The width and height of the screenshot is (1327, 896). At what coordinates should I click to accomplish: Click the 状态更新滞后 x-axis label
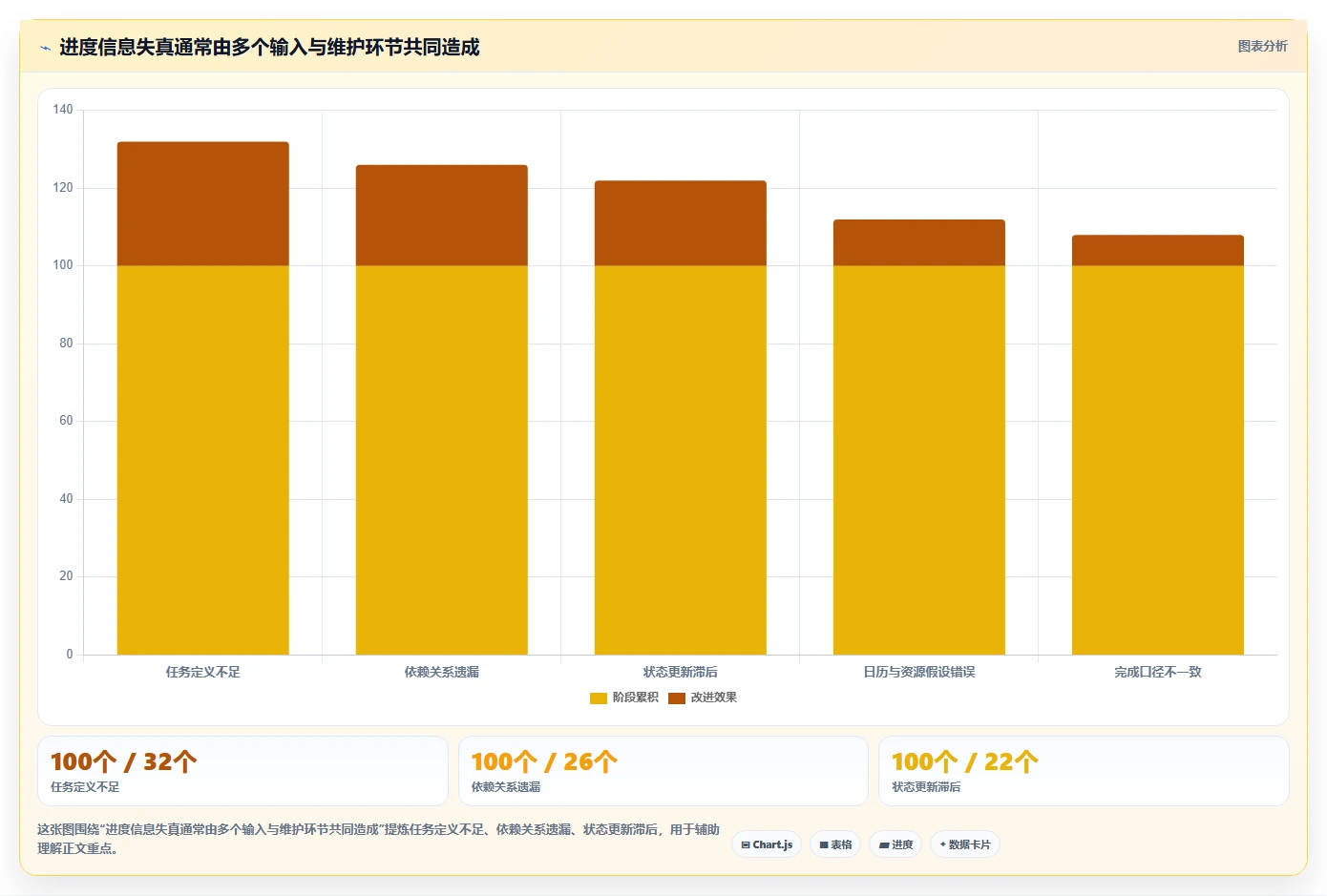681,672
